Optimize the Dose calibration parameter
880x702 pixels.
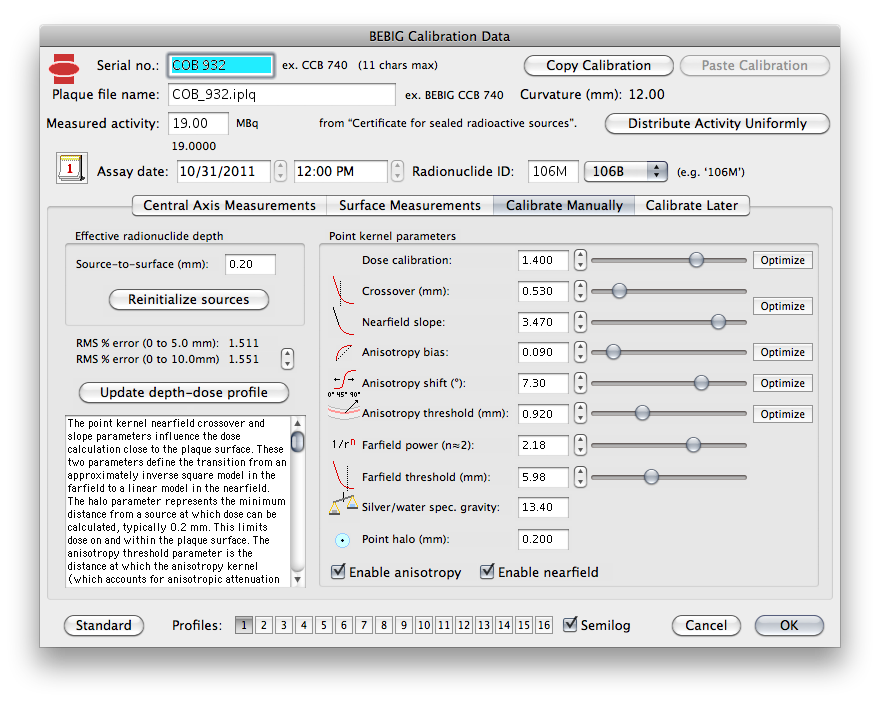click(x=782, y=260)
